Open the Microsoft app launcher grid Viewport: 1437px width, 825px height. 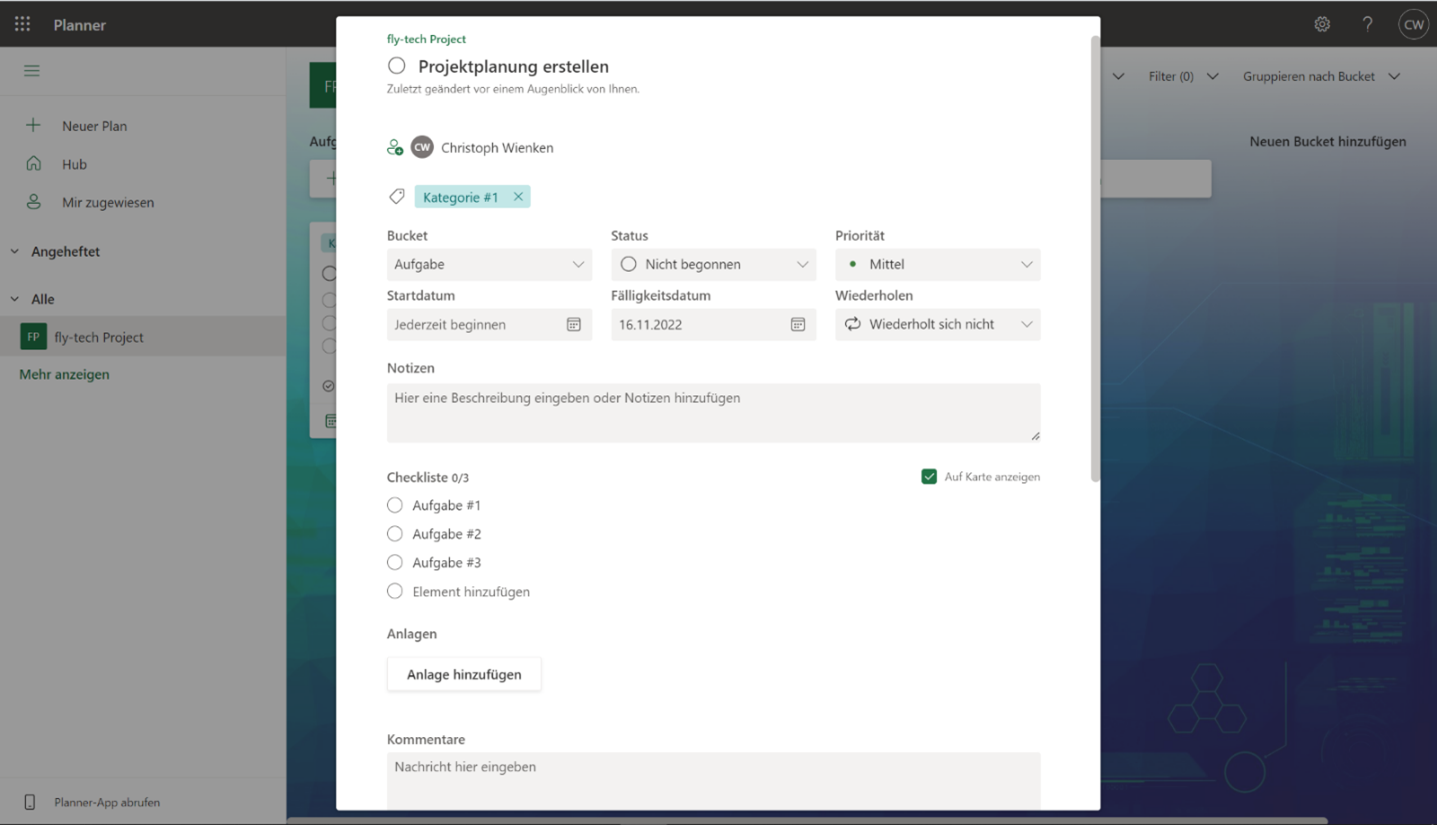coord(22,24)
